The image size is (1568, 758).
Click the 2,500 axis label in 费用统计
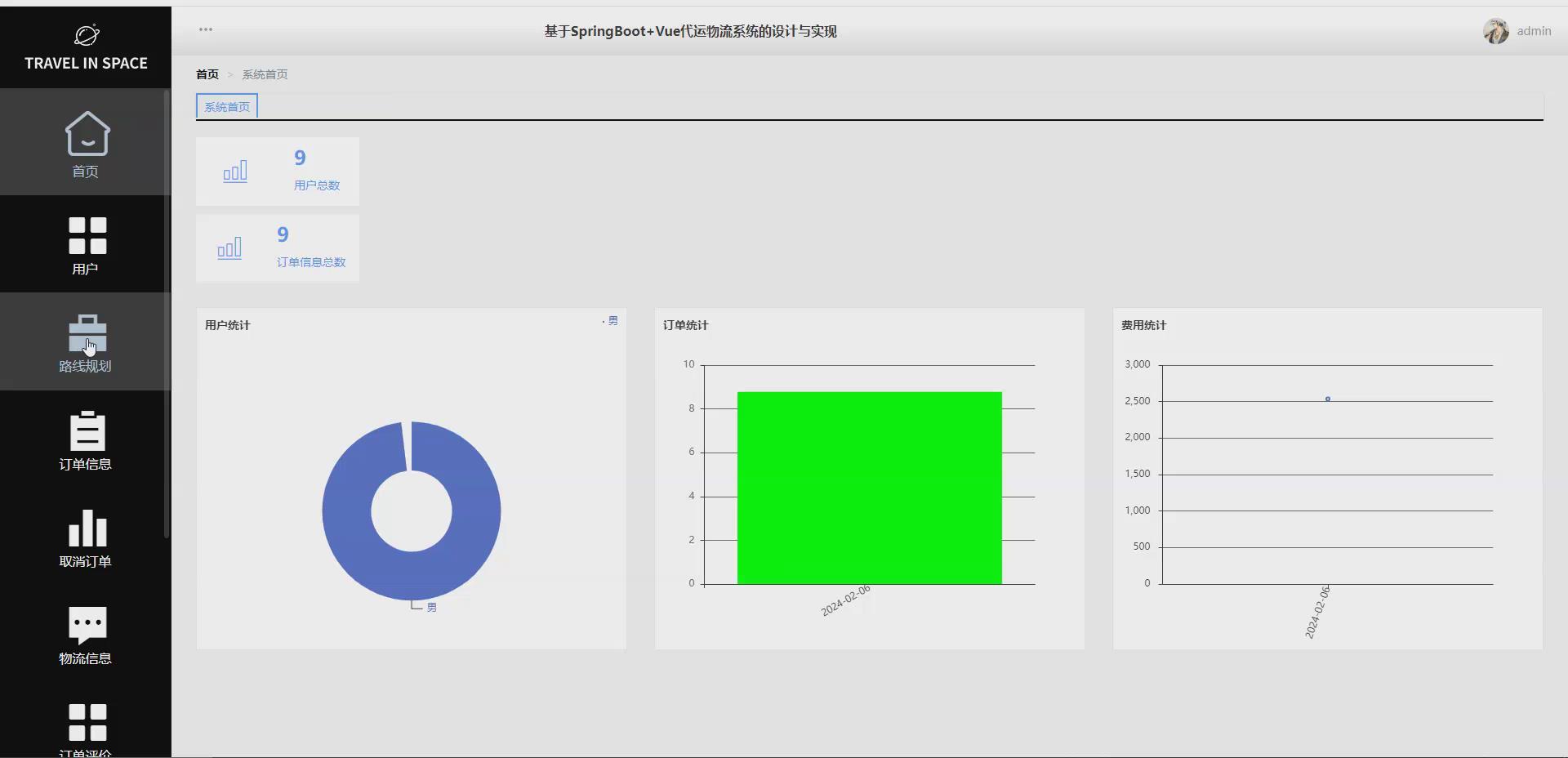point(1138,401)
